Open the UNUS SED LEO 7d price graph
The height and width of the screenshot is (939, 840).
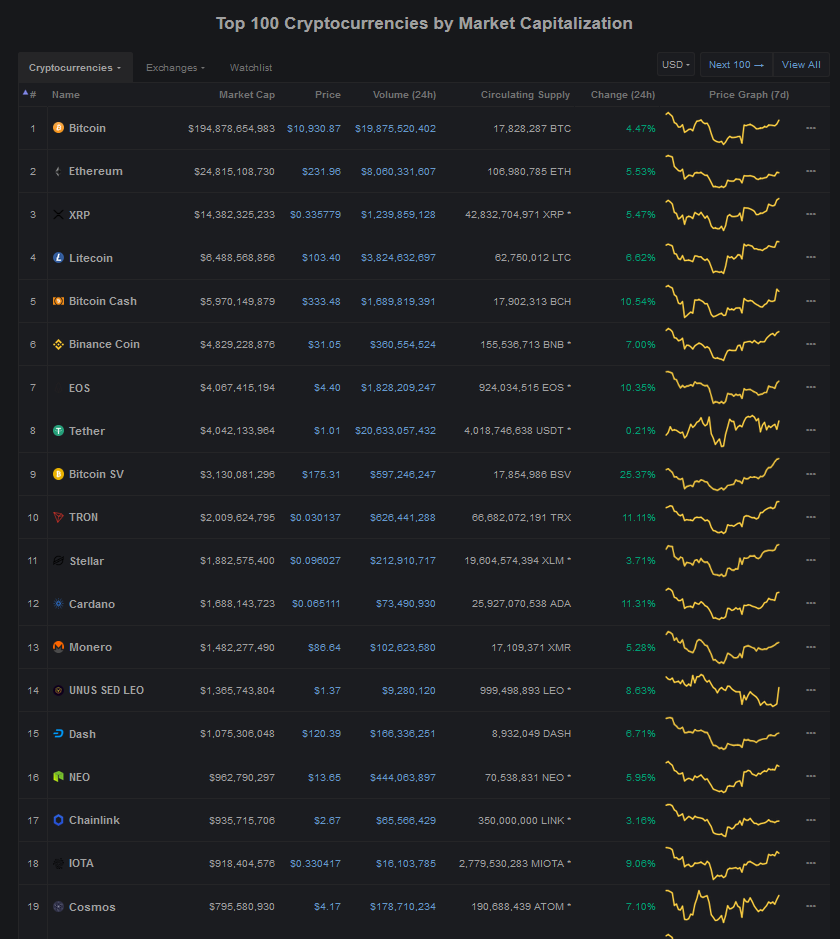pyautogui.click(x=723, y=690)
